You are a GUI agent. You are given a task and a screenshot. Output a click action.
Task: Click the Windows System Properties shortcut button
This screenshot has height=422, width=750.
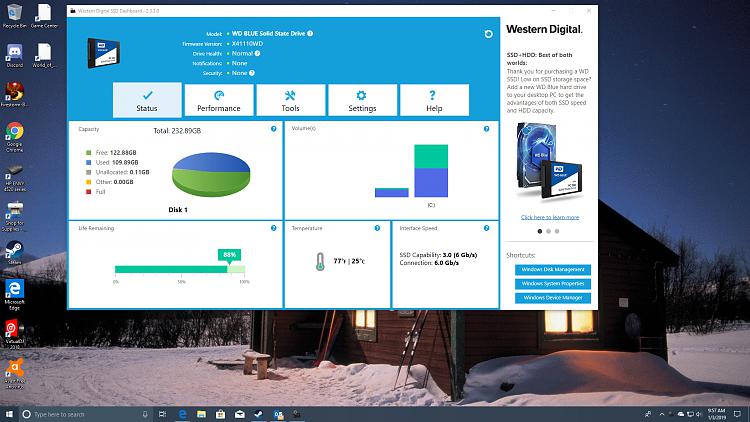552,284
